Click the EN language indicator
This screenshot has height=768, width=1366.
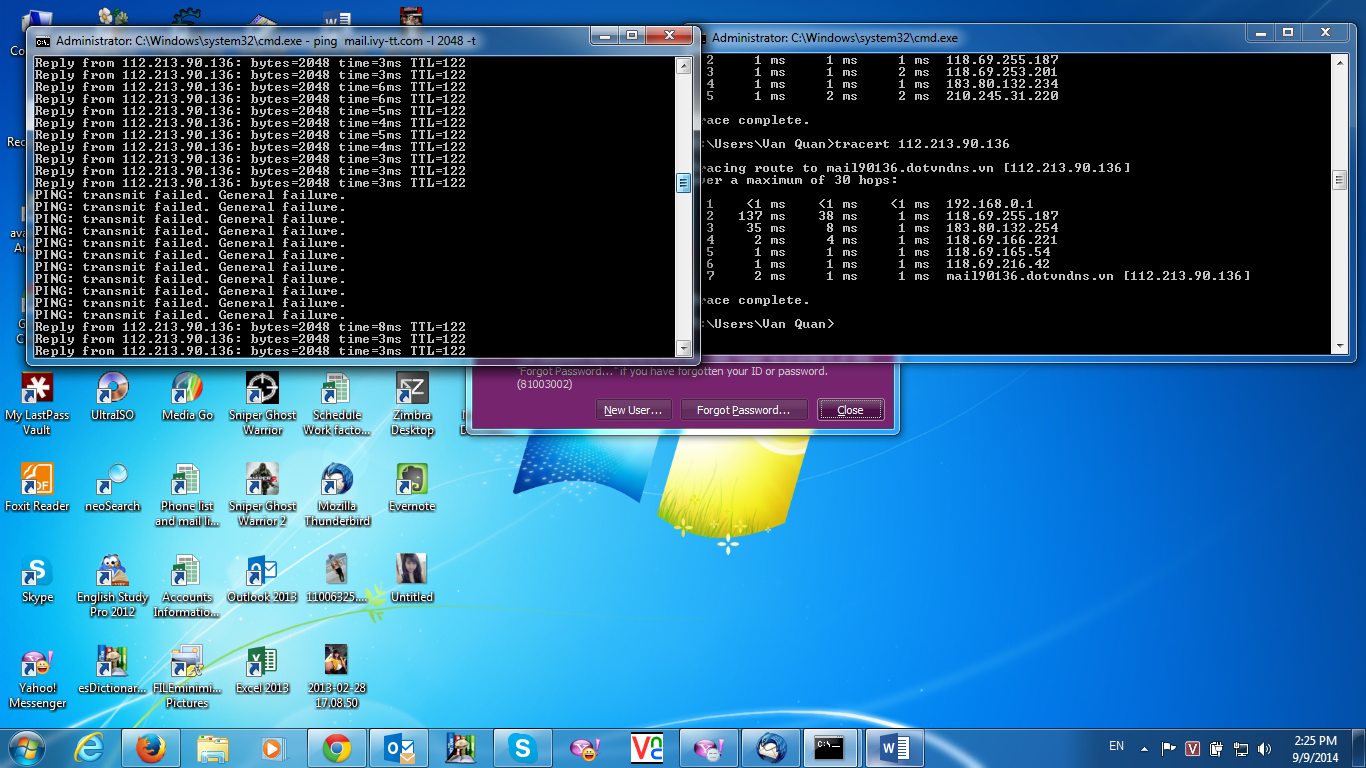1117,746
